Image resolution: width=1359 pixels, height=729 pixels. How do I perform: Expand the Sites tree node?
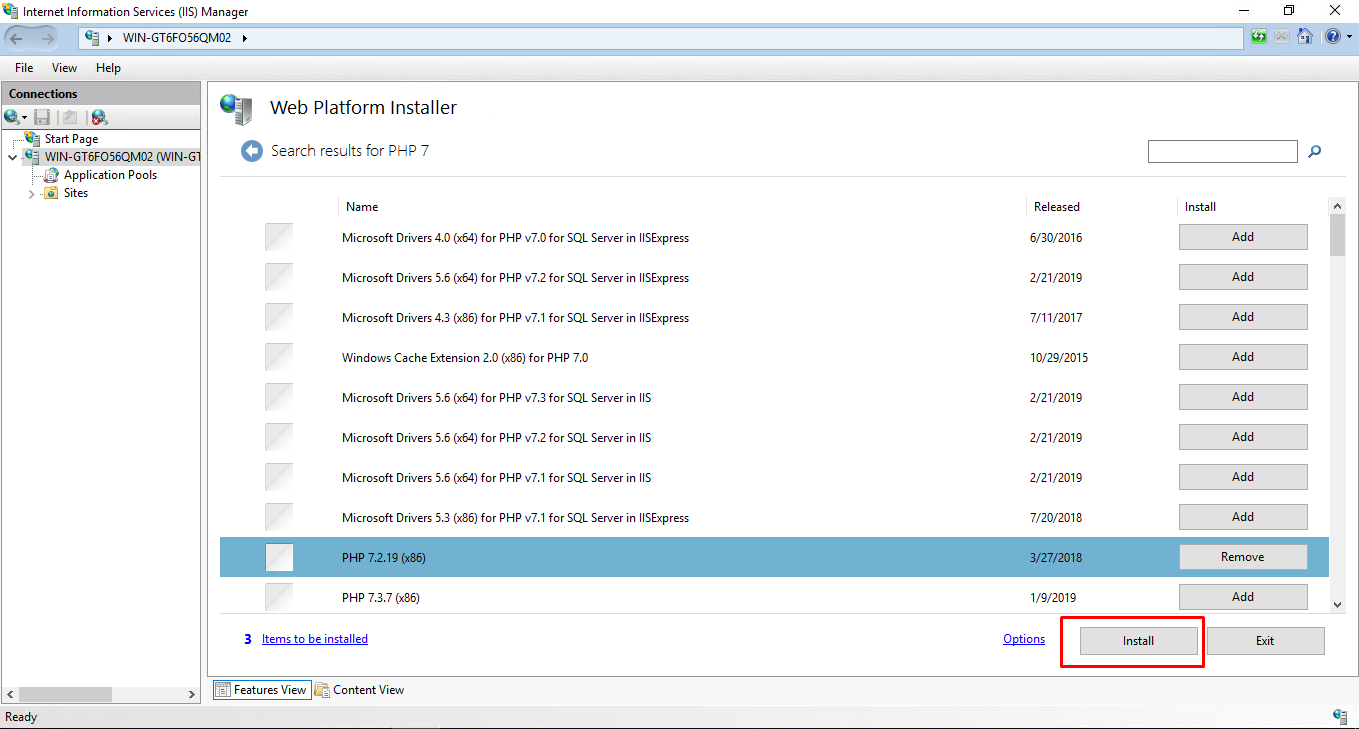(x=32, y=194)
